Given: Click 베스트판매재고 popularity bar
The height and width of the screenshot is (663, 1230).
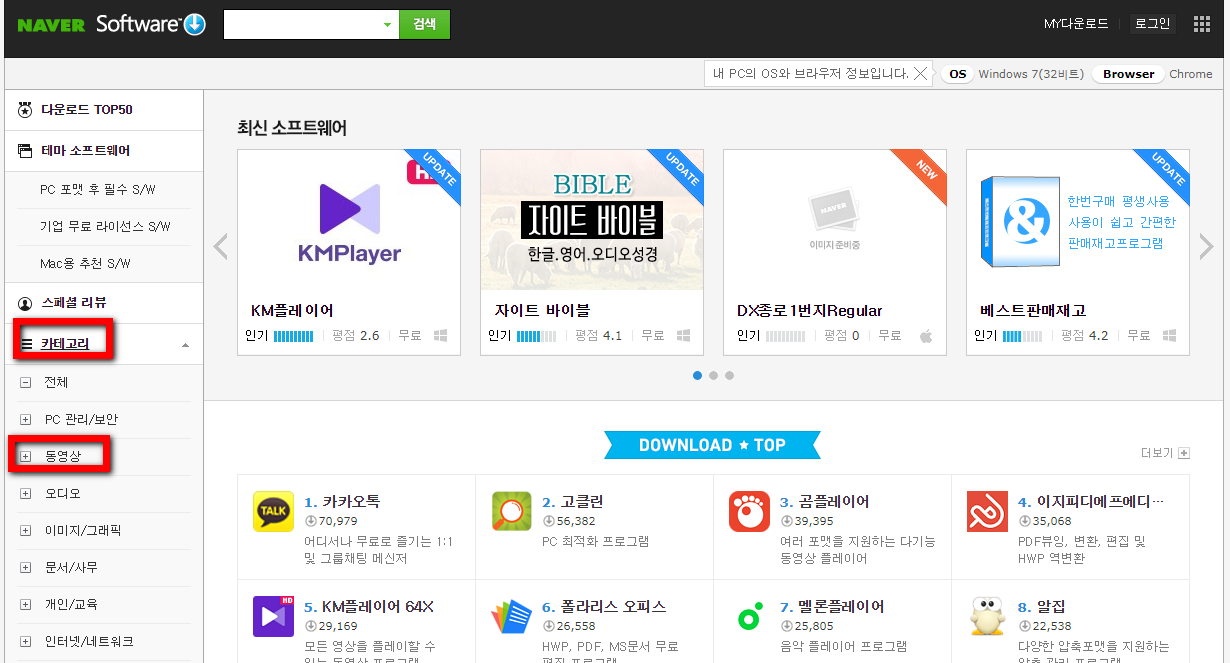Looking at the screenshot, I should [1022, 336].
